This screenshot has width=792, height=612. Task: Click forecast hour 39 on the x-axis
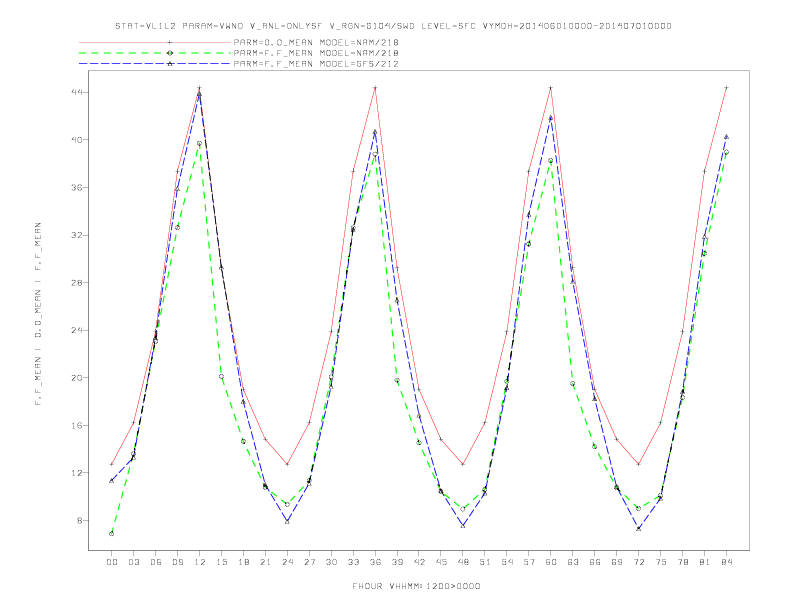click(397, 562)
